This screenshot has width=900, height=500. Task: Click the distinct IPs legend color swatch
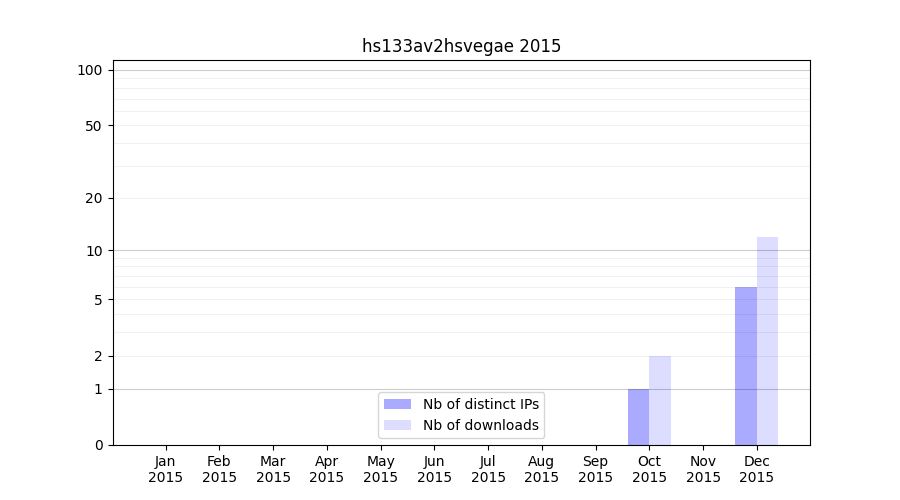[x=397, y=404]
